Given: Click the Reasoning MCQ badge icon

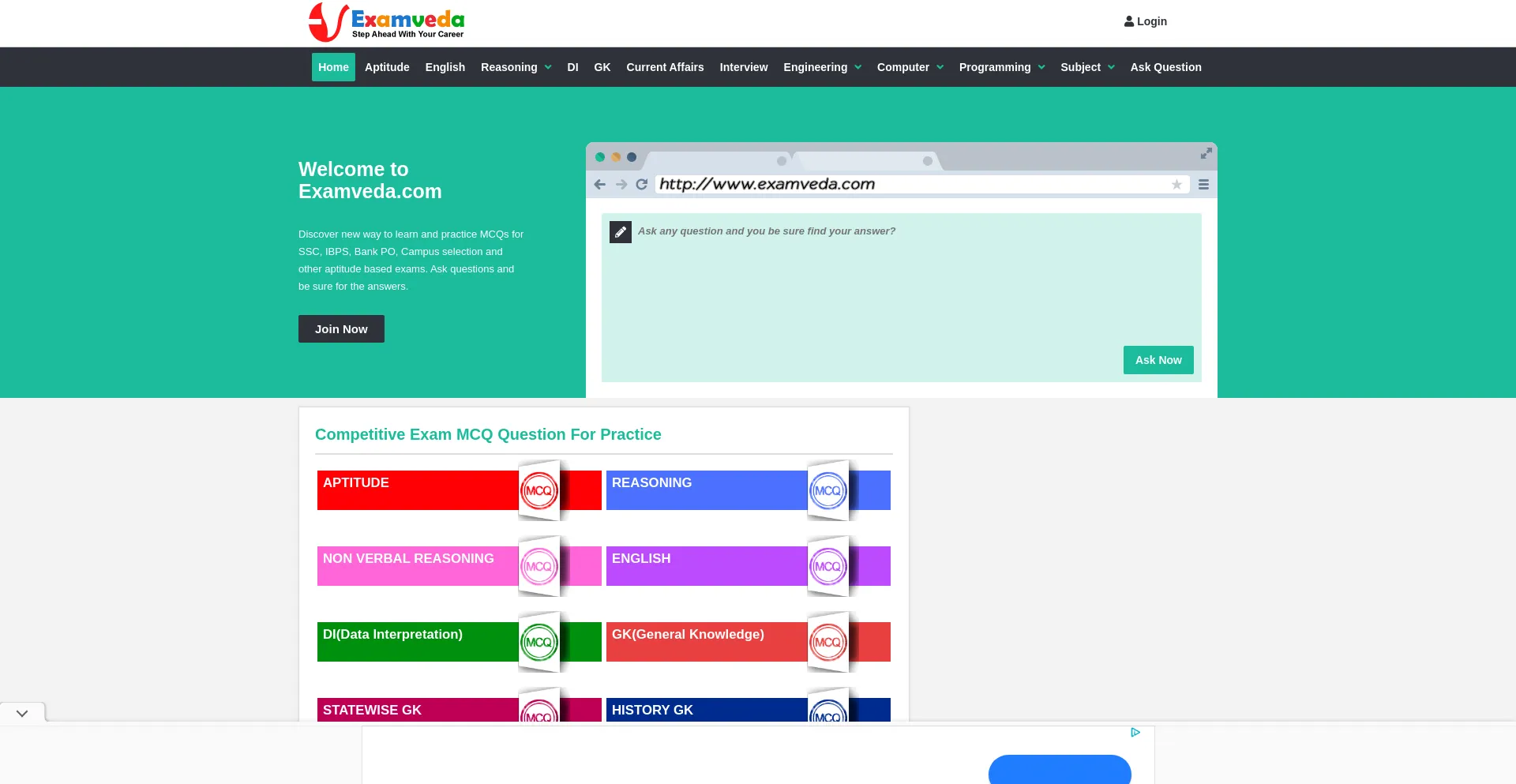Looking at the screenshot, I should coord(827,491).
